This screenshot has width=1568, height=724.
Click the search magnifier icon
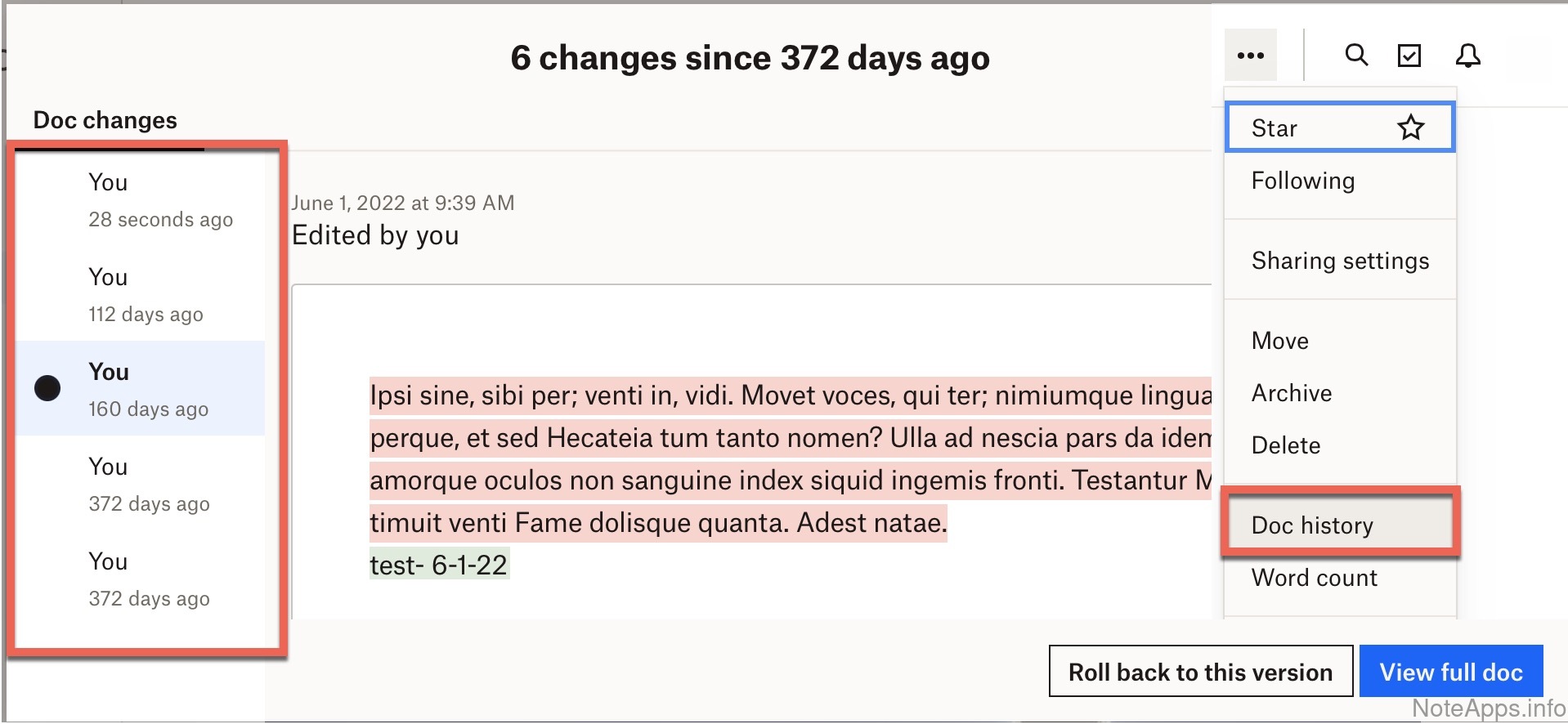point(1356,56)
